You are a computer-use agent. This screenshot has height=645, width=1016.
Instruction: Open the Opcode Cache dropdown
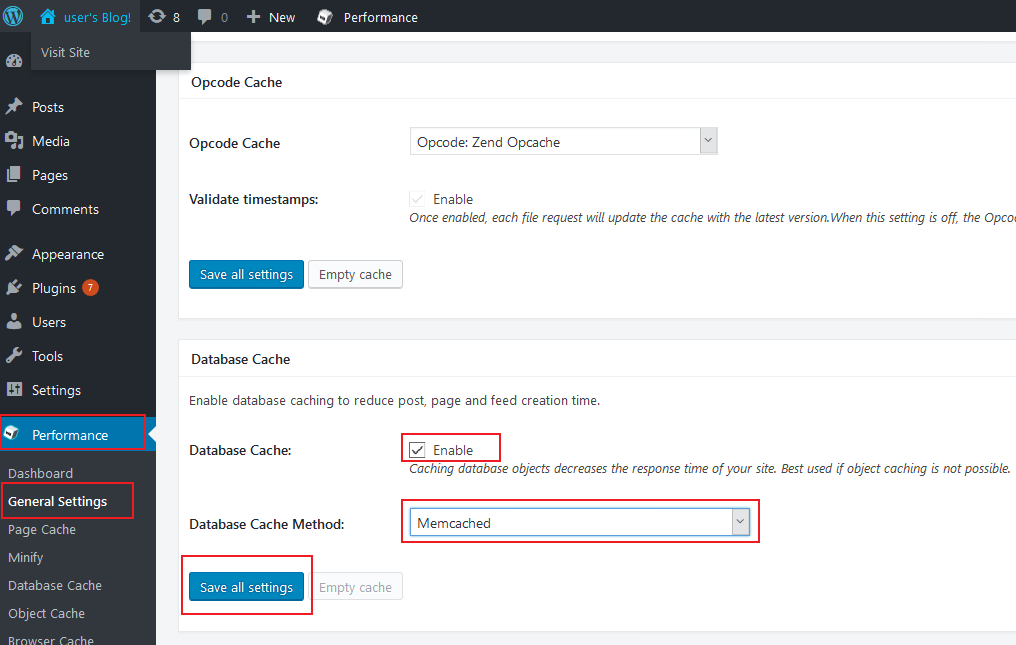[563, 141]
